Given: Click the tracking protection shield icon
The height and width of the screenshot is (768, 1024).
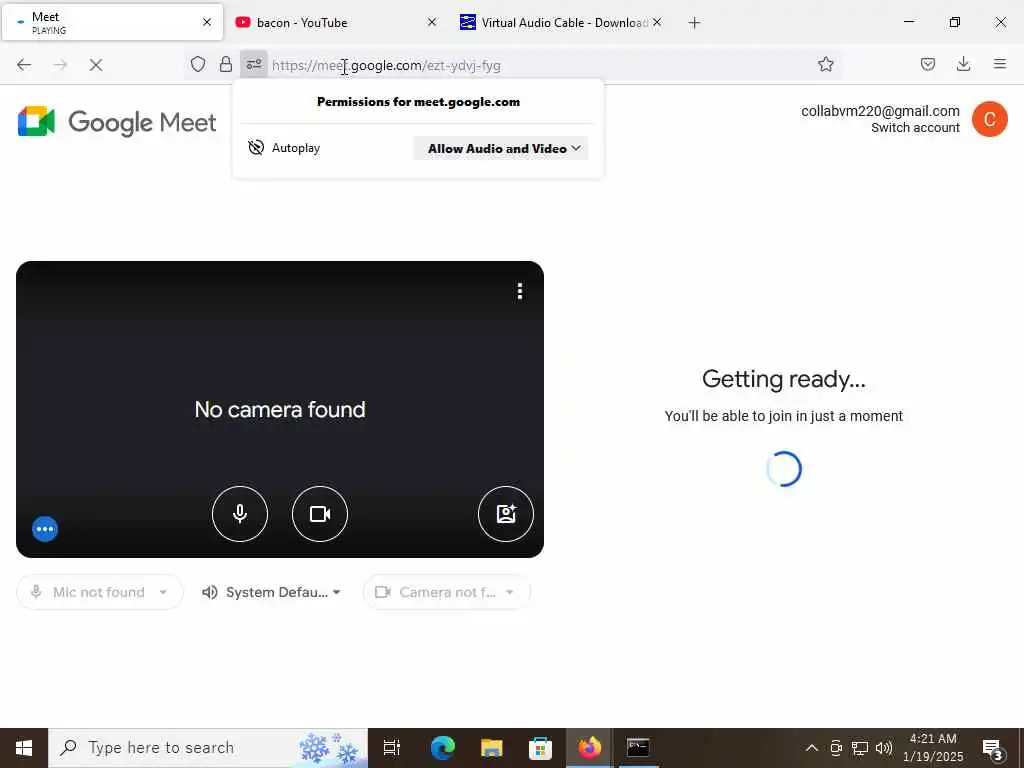Looking at the screenshot, I should pyautogui.click(x=198, y=65).
